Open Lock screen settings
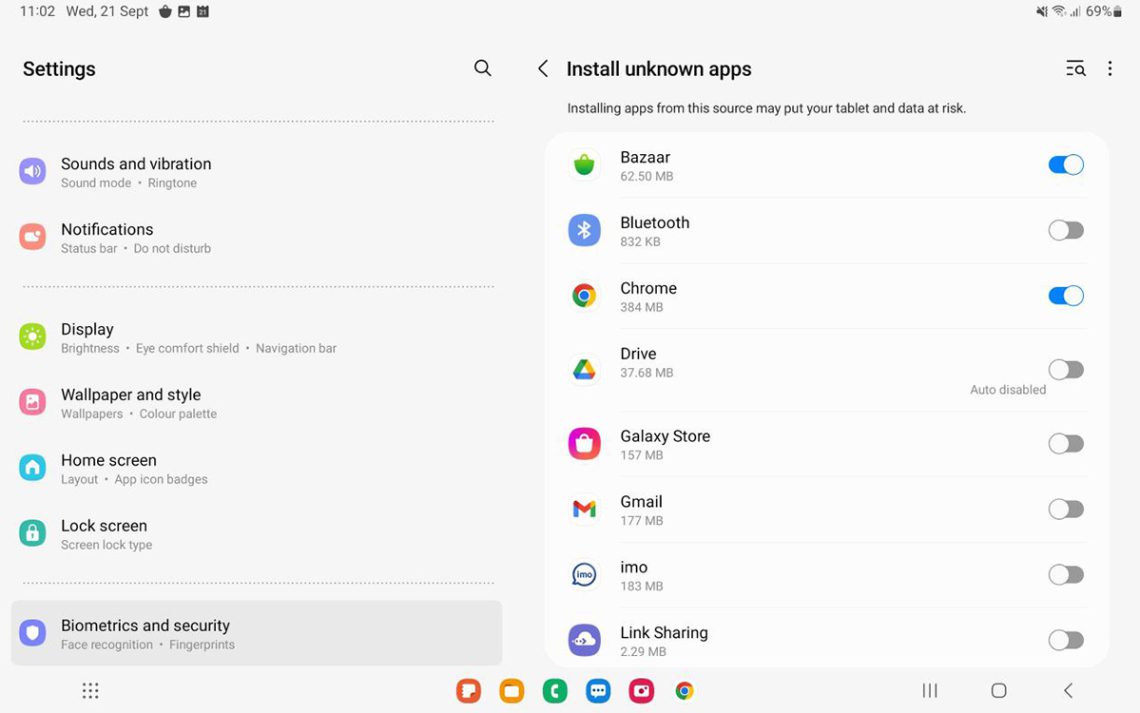Viewport: 1140px width, 713px height. [x=104, y=534]
